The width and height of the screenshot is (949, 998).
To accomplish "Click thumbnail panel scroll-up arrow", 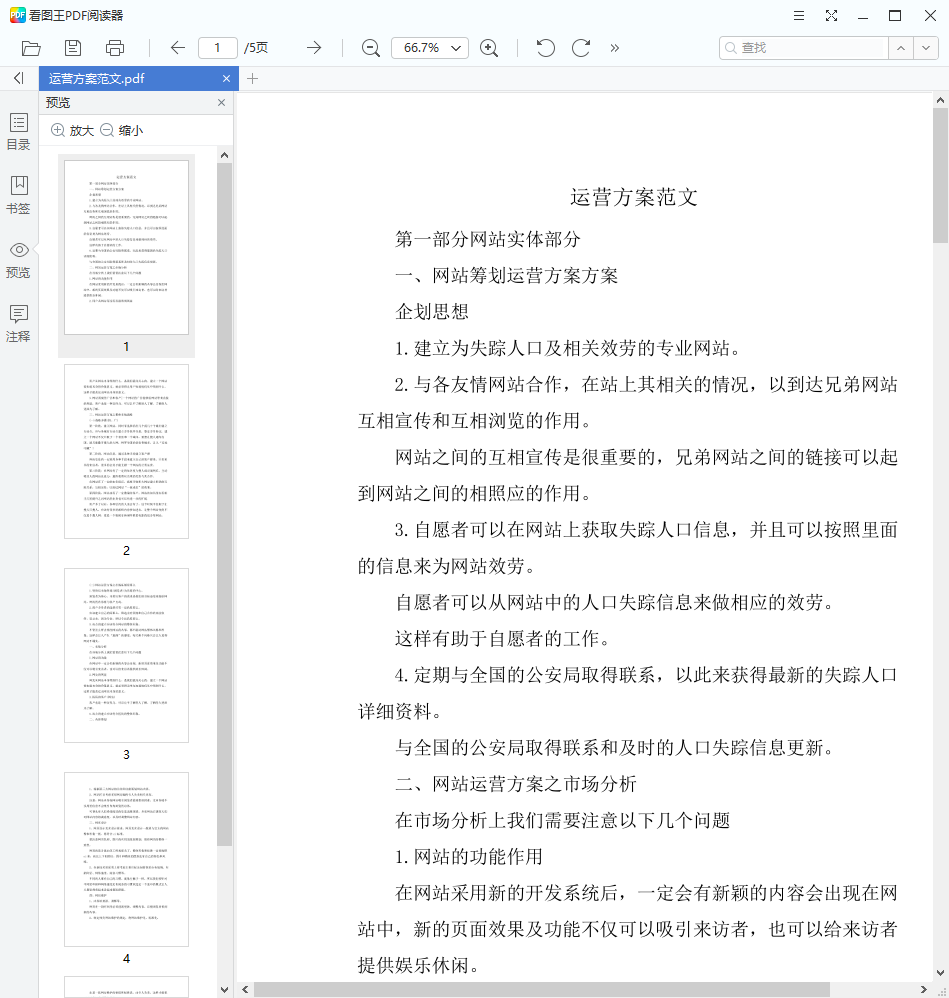I will (x=224, y=155).
